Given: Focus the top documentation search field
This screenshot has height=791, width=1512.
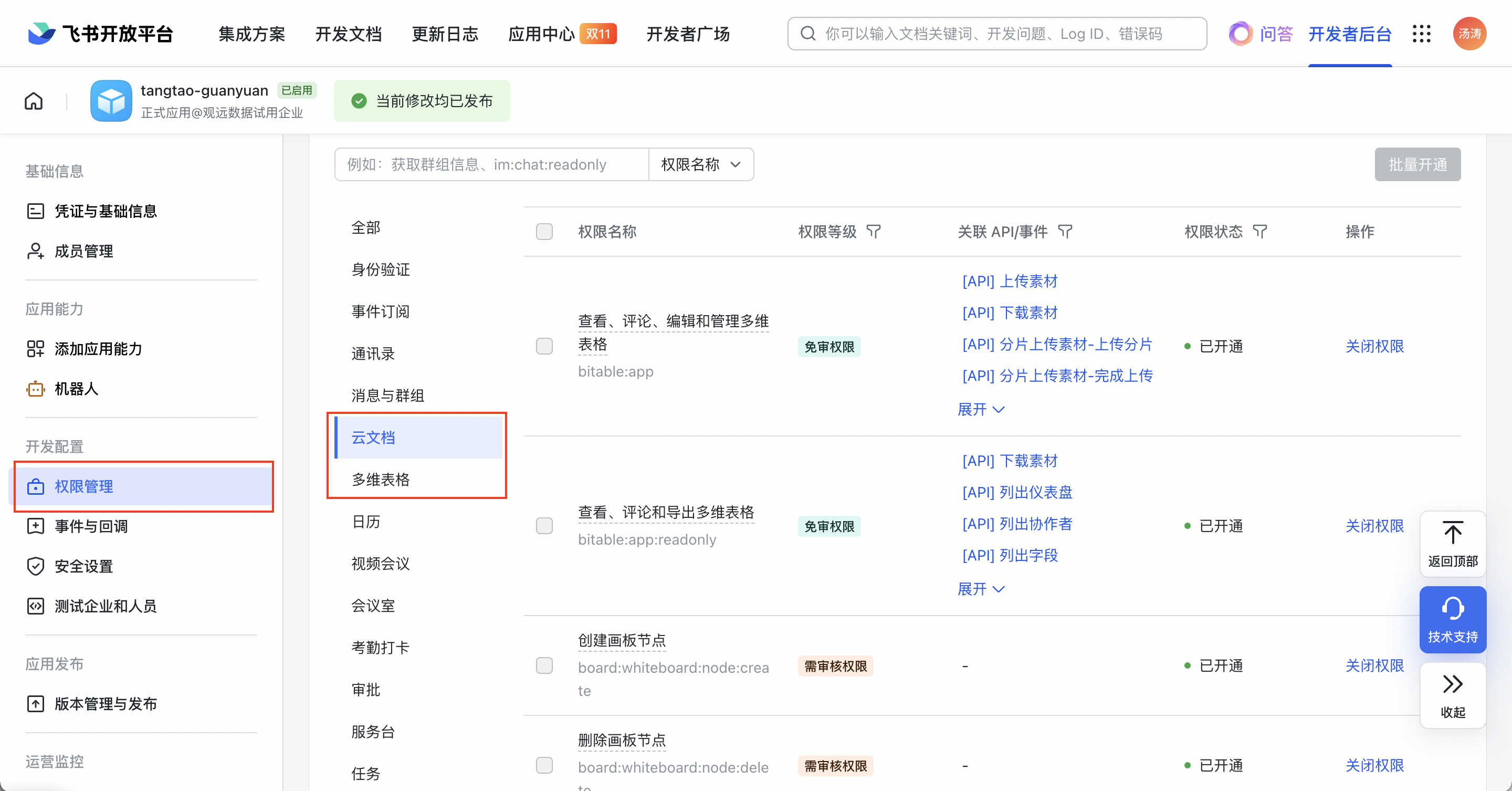Looking at the screenshot, I should pyautogui.click(x=997, y=34).
